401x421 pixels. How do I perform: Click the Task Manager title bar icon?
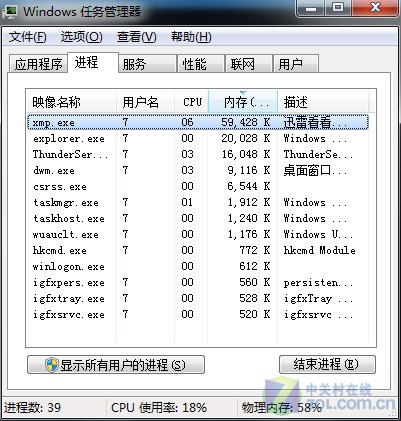[x=9, y=12]
